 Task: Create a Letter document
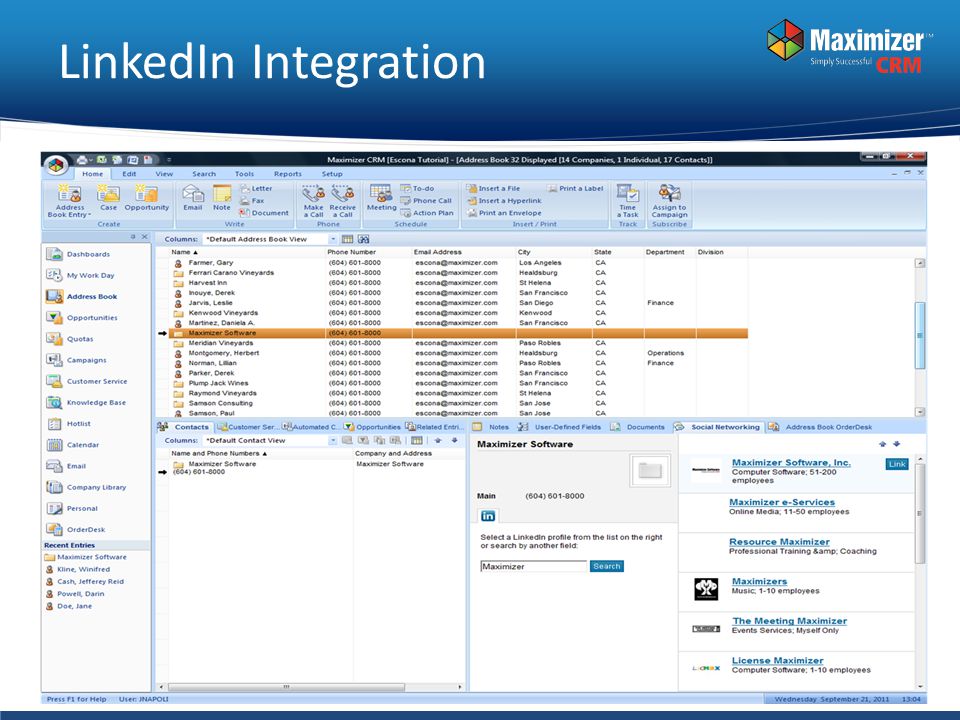[x=256, y=189]
